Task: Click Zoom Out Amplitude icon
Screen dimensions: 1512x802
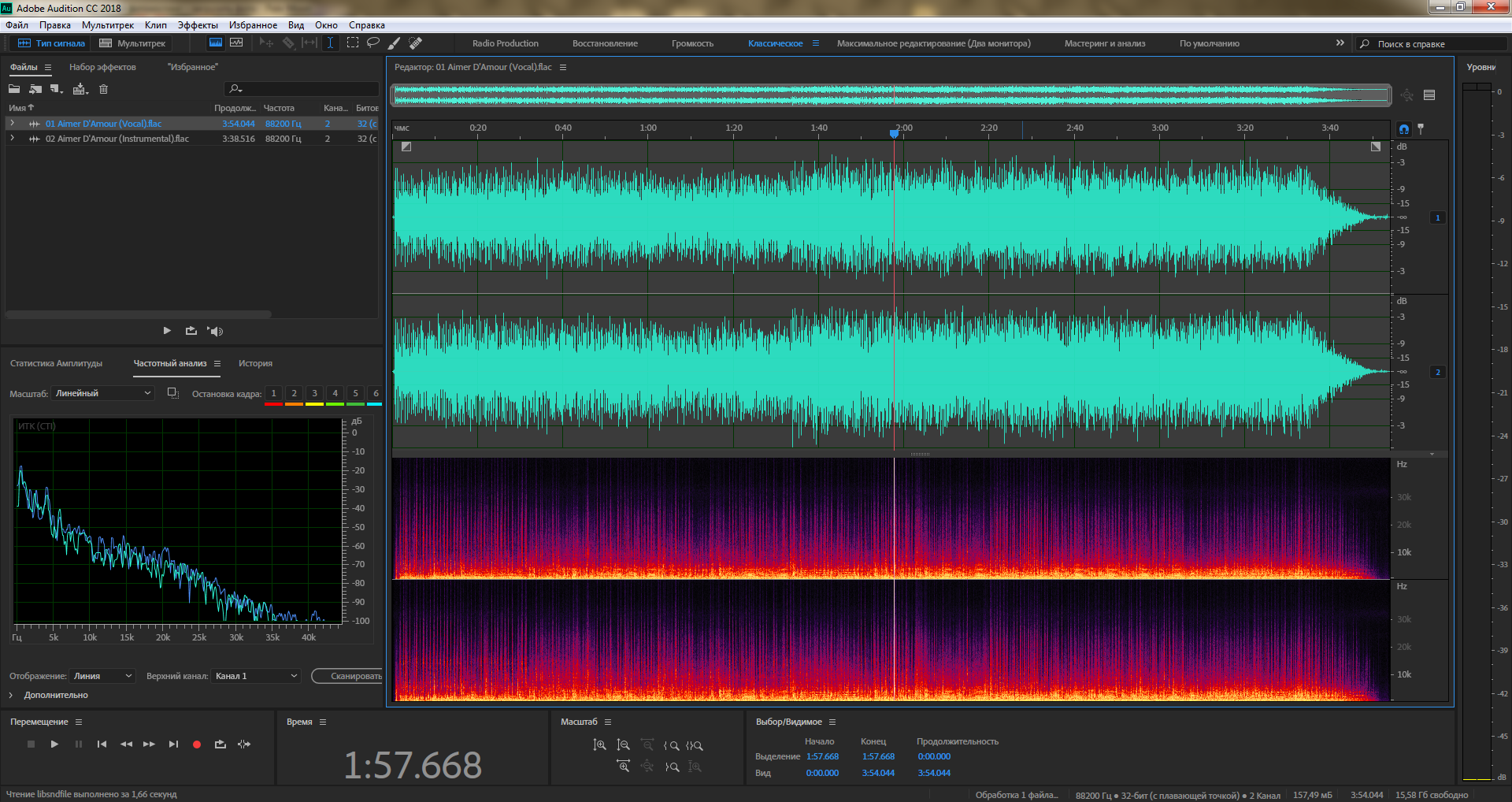Action: click(x=623, y=745)
